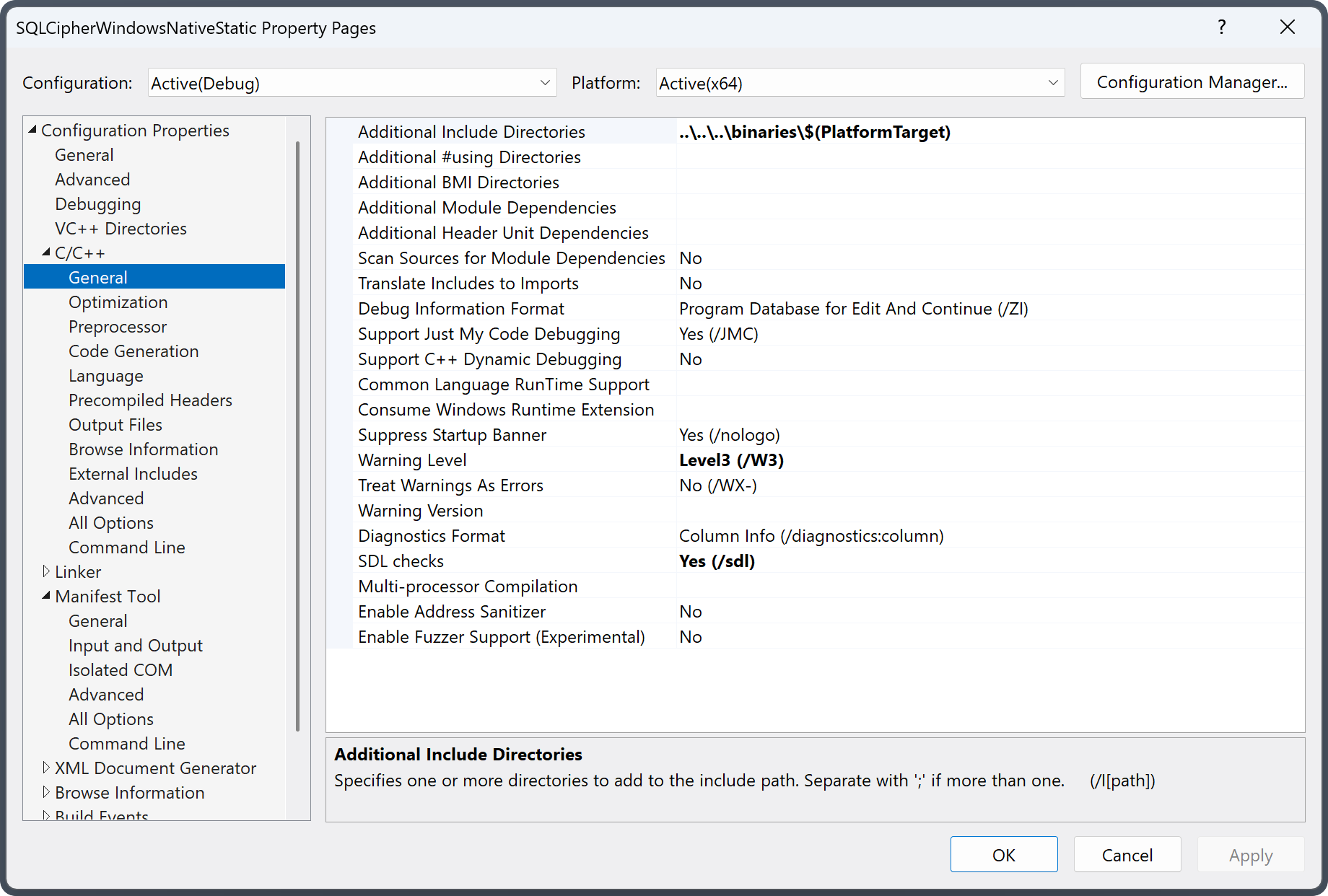The width and height of the screenshot is (1328, 896).
Task: Open All Options under C/C++
Action: [111, 523]
